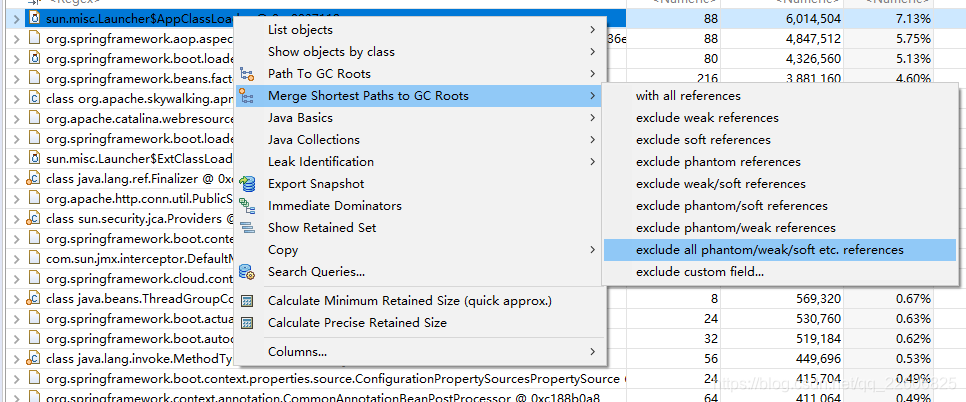Open the Show objects by class submenu
966x402 pixels.
click(420, 52)
